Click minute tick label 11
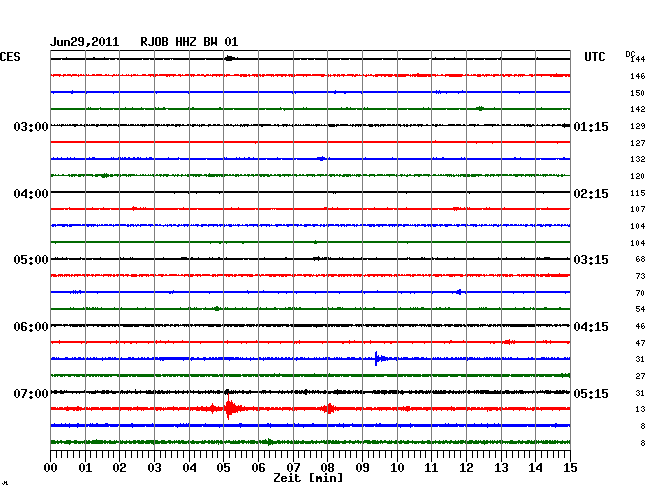The height and width of the screenshot is (494, 650). coord(431,468)
